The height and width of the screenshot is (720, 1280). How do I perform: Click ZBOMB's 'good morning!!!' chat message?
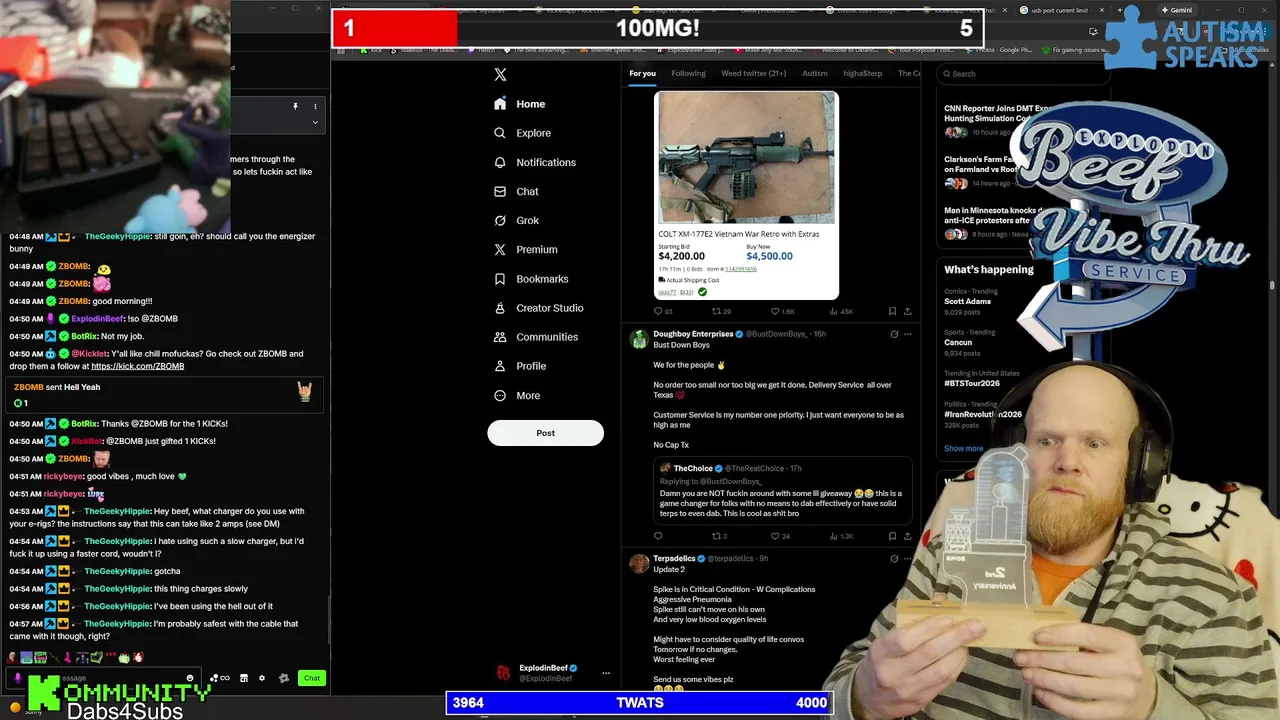pyautogui.click(x=122, y=301)
